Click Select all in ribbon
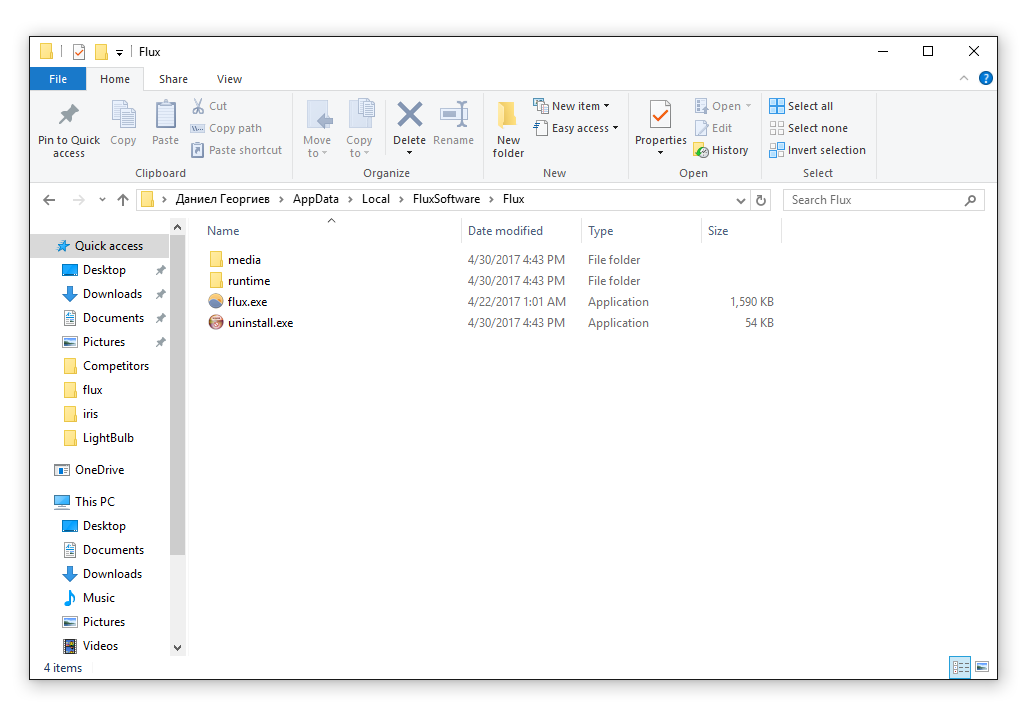This screenshot has height=713, width=1027. [x=802, y=106]
